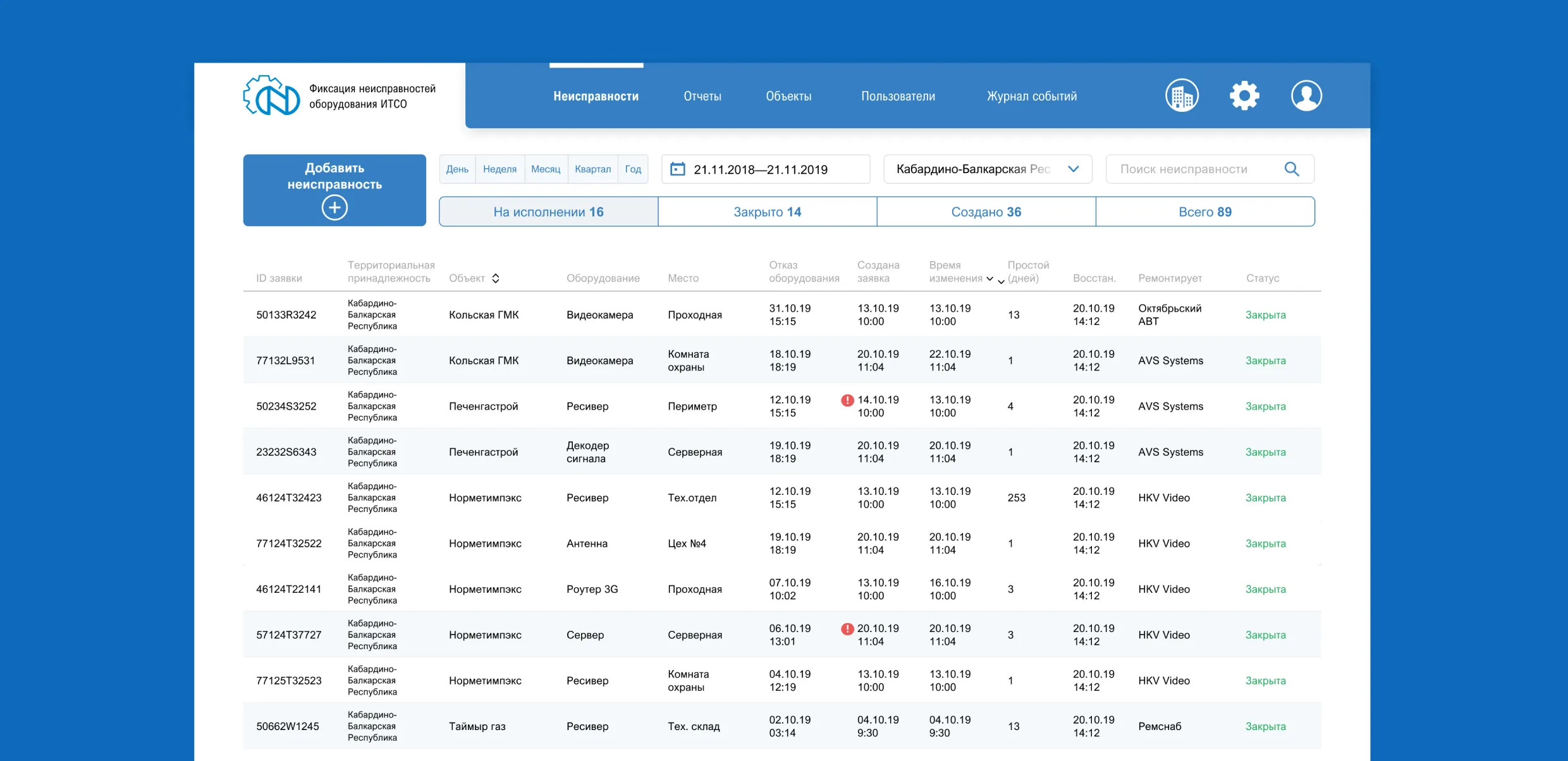Open request 23232S6343
Screen dimensions: 1568x761
tap(286, 452)
